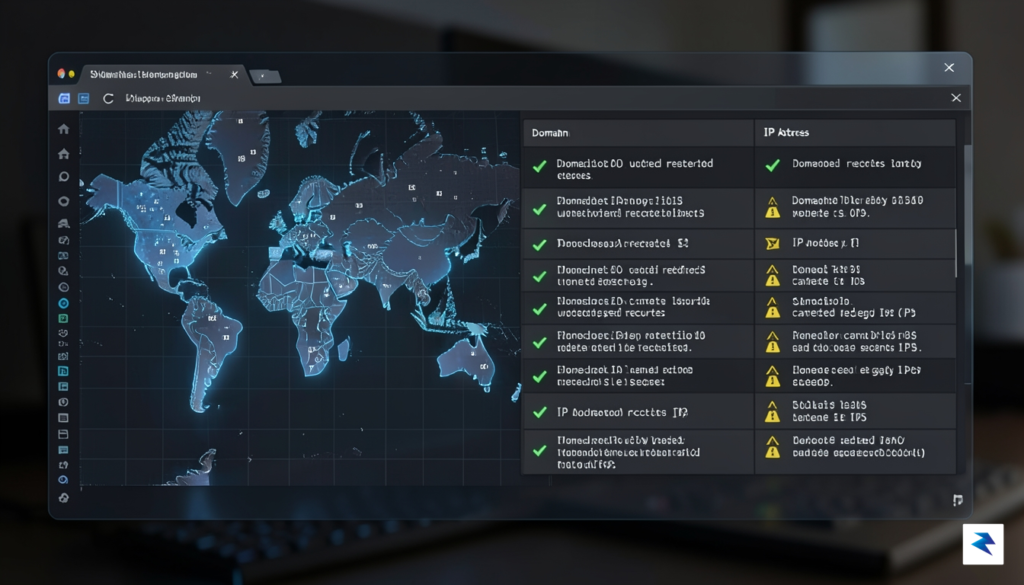Click the bright blue ring sidebar icon
The width and height of the screenshot is (1024, 585).
click(63, 303)
